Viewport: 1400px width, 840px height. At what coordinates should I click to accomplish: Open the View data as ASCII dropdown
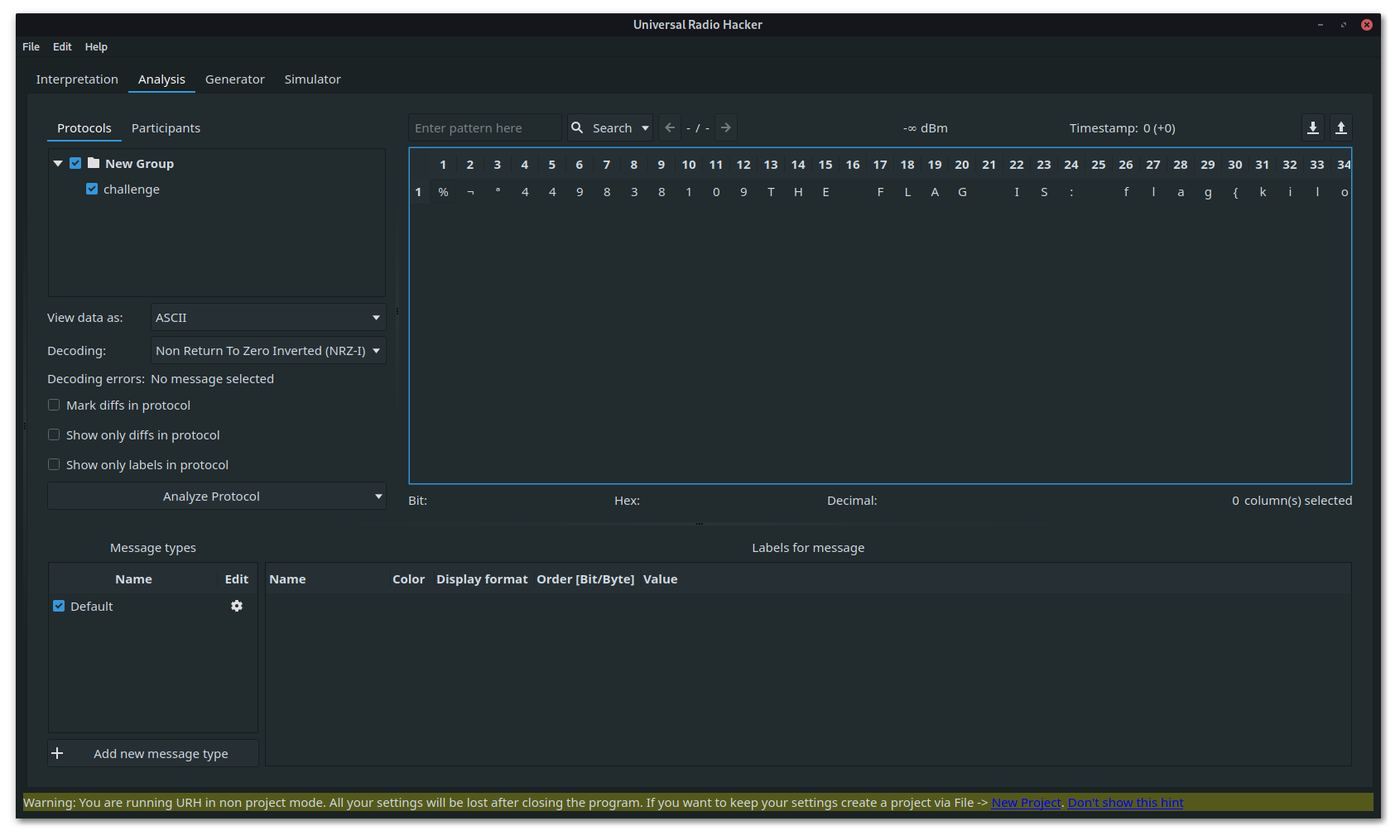click(x=268, y=317)
